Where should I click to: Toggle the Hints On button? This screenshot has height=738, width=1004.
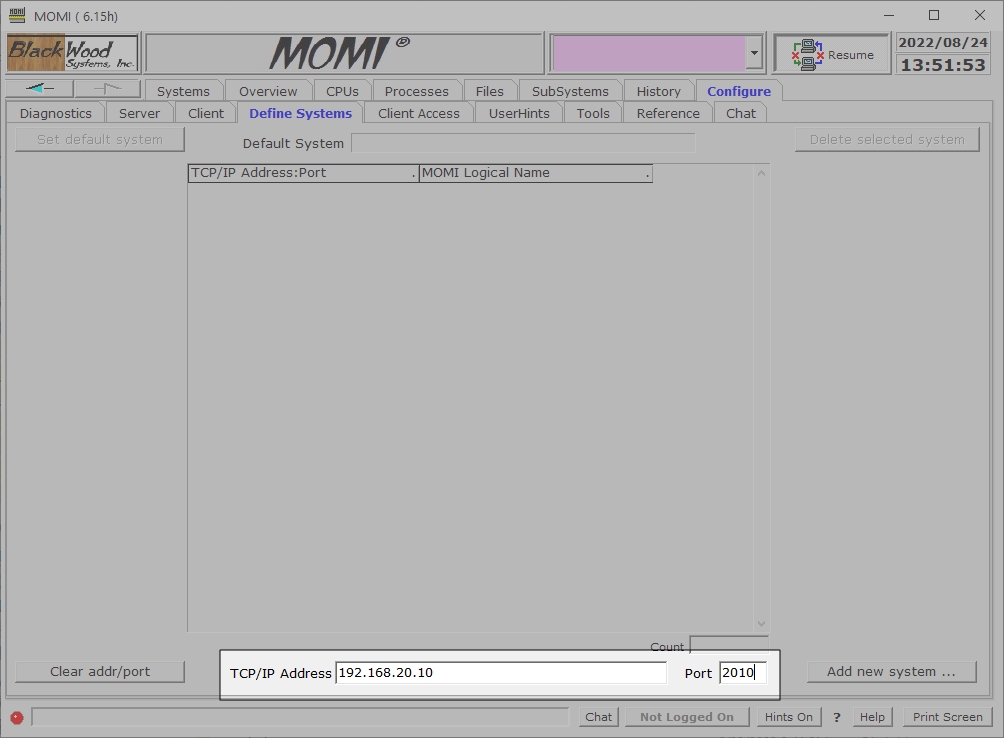tap(789, 717)
